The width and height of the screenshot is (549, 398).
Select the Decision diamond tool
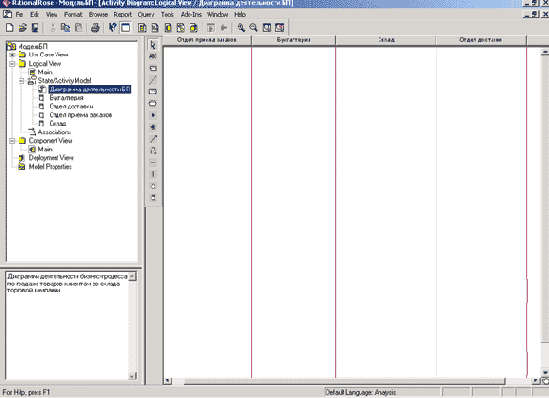[153, 186]
